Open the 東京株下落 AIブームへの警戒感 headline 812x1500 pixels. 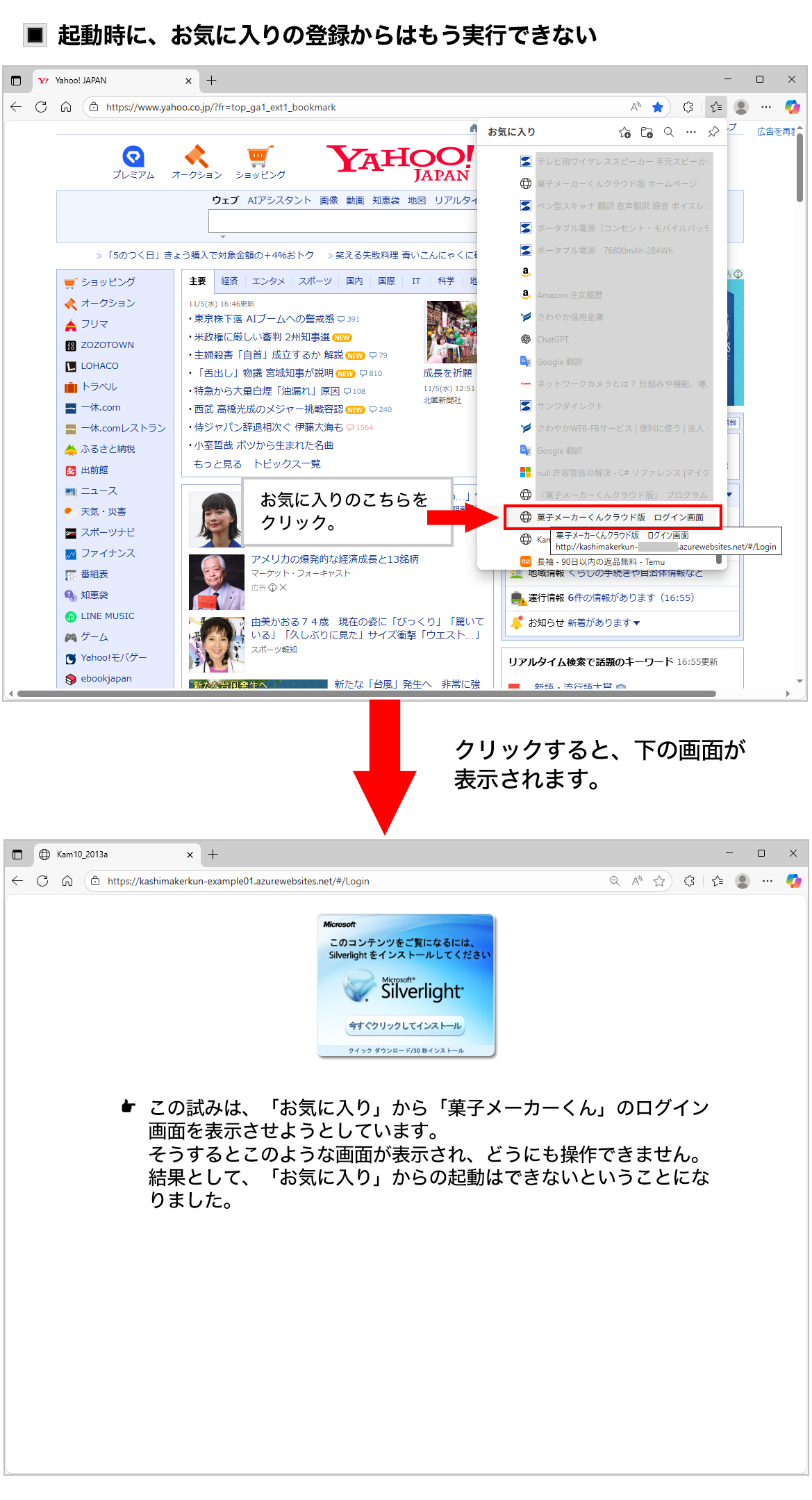point(264,319)
